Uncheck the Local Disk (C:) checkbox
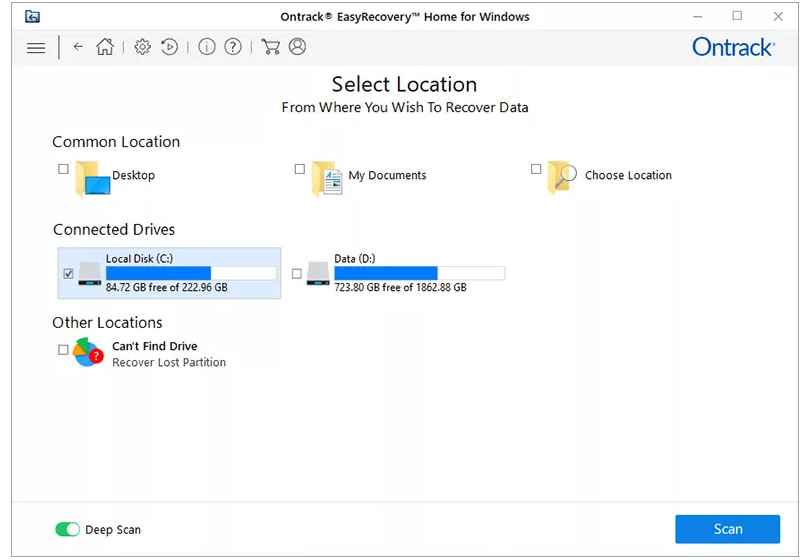This screenshot has width=804, height=560. (x=68, y=274)
